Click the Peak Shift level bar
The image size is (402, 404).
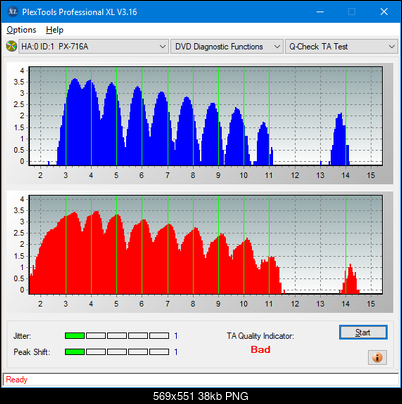pos(117,352)
